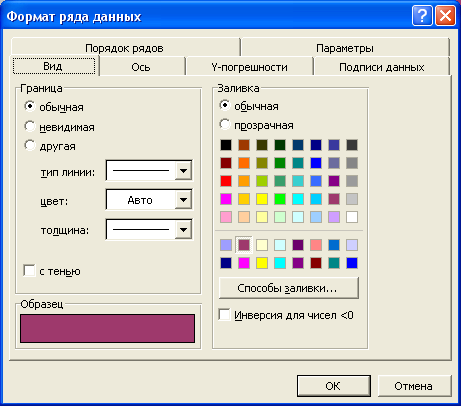The image size is (461, 406).
Task: Select the 'невидимая' border radio button
Action: point(30,126)
